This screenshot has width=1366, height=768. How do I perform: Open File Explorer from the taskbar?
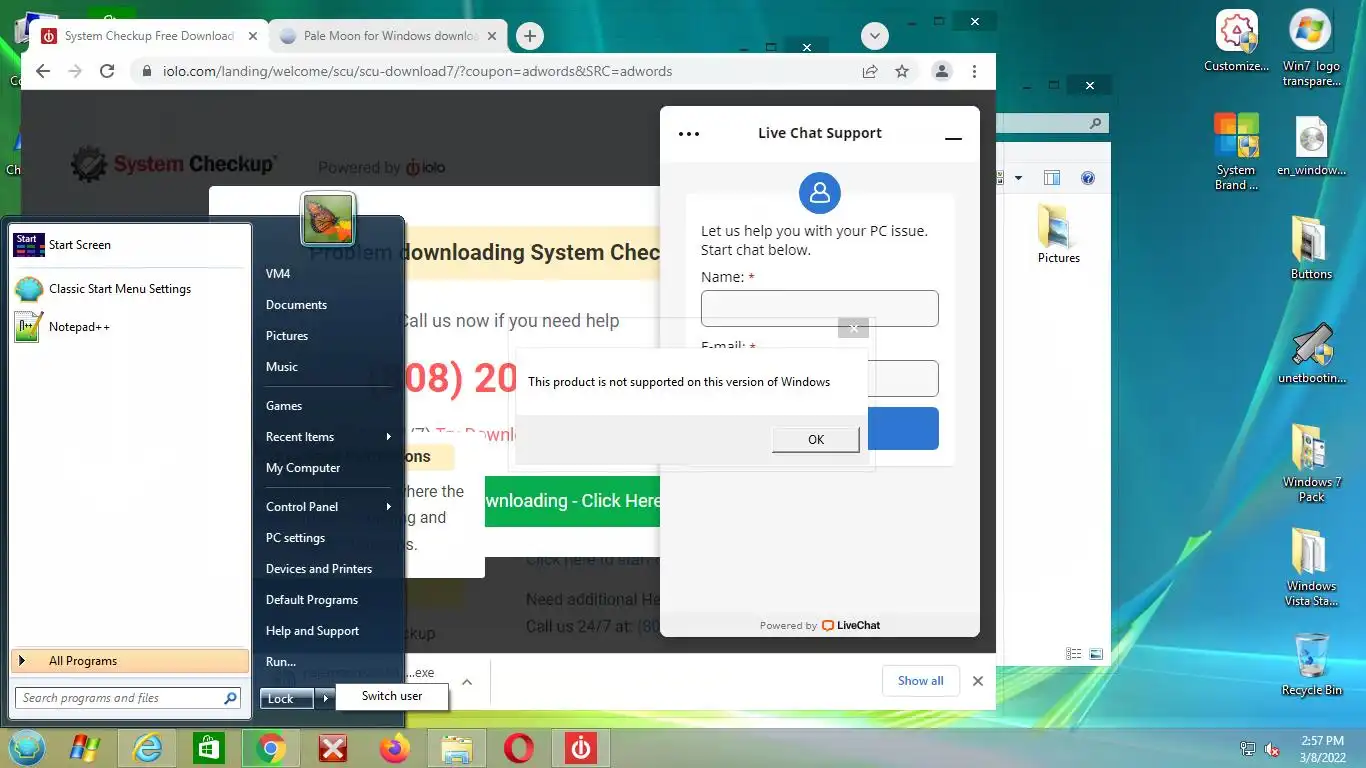pos(457,748)
